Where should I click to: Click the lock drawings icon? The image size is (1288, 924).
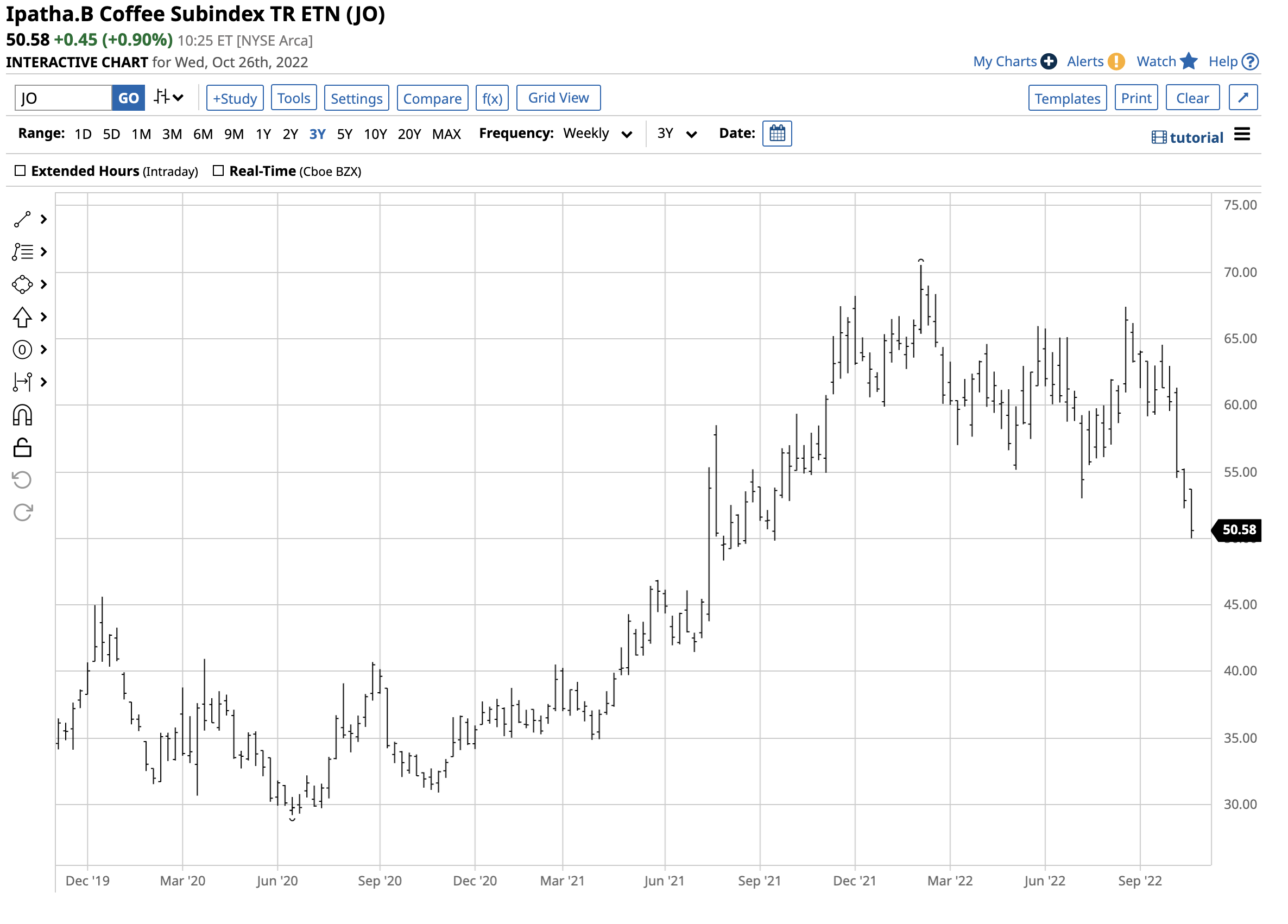[x=22, y=447]
